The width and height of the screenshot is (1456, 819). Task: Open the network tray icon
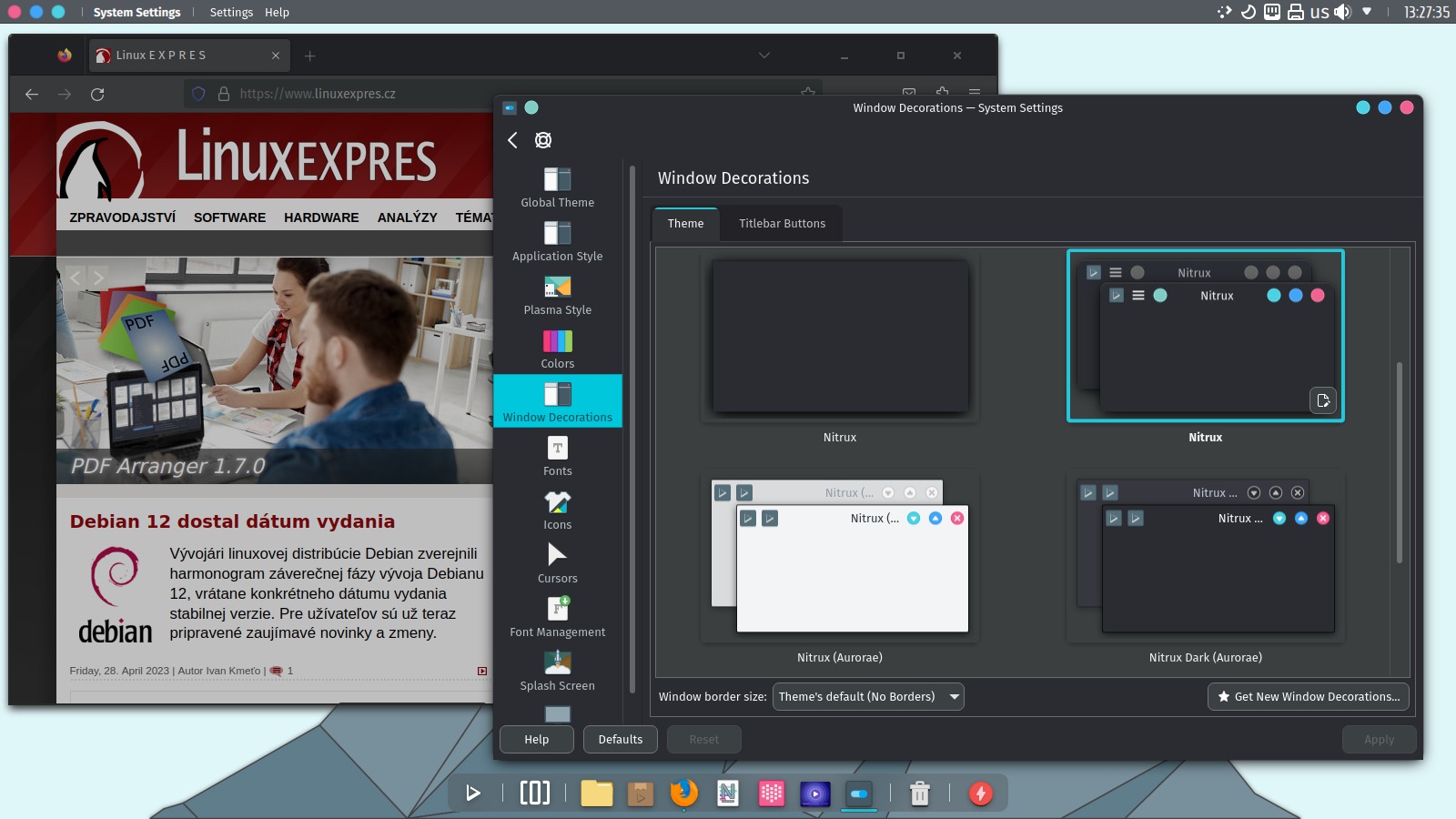(x=1272, y=12)
